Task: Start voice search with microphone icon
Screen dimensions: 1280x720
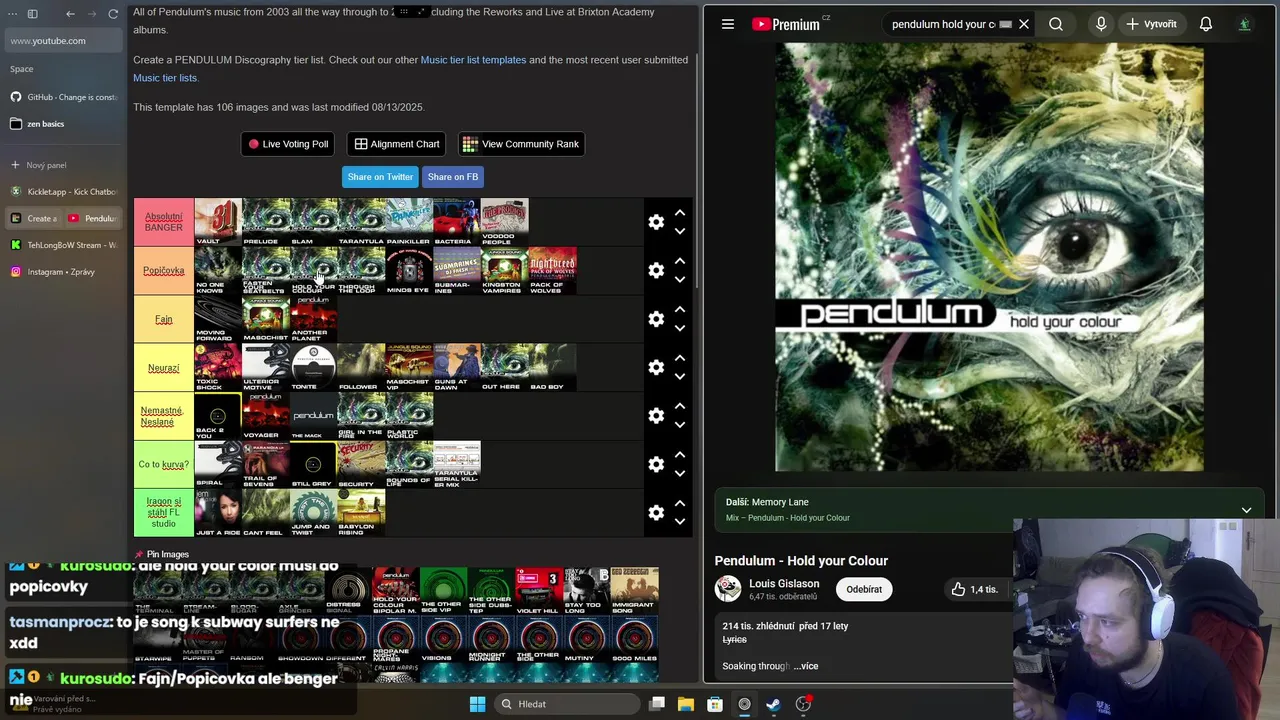Action: 1101,24
